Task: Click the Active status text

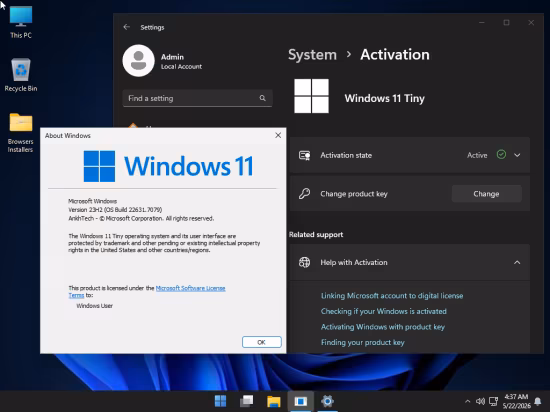Action: 477,155
